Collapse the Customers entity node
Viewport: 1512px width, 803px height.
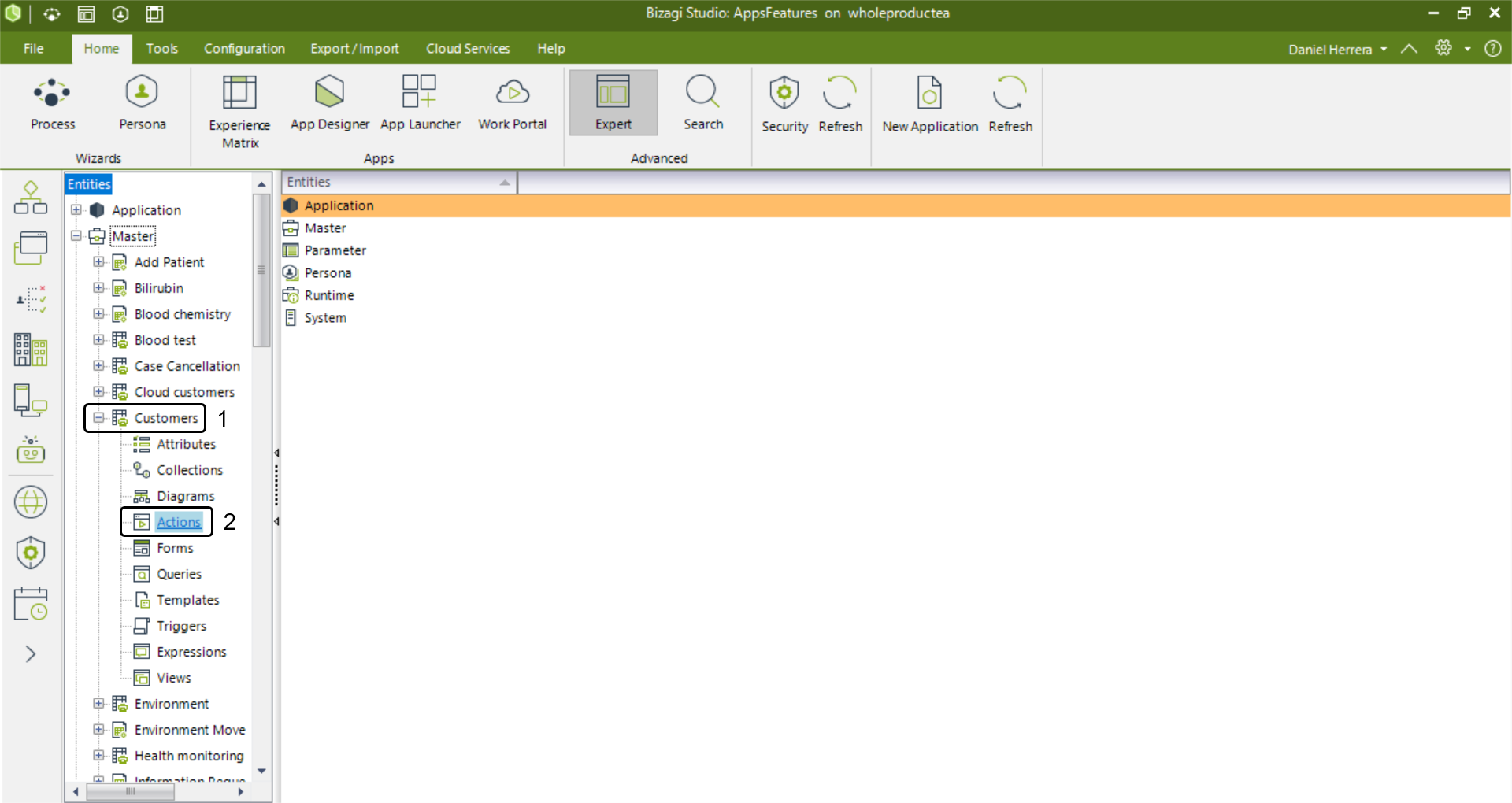pos(98,417)
